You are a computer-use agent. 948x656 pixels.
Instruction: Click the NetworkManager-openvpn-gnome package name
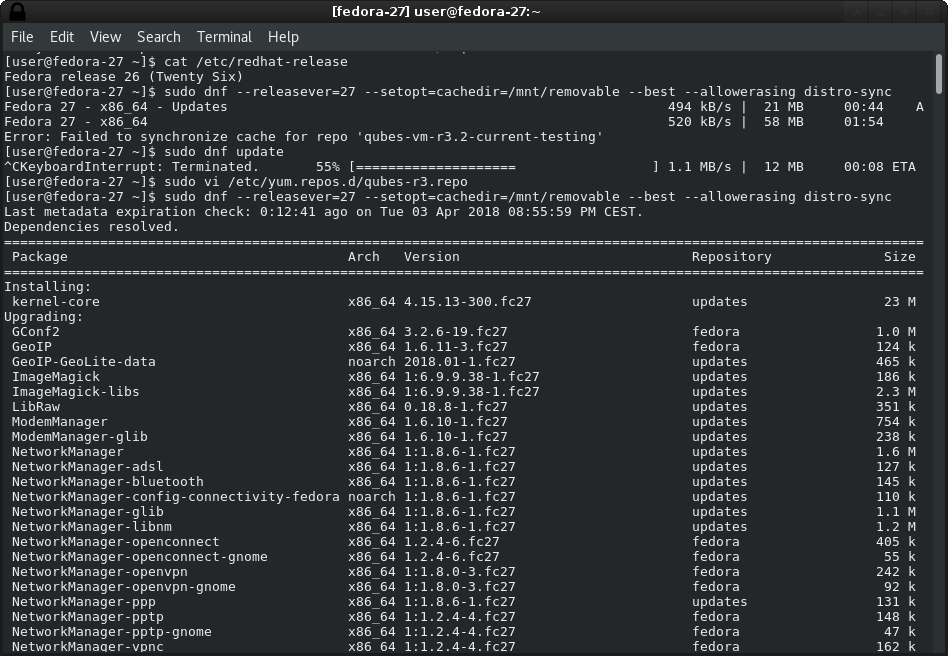(x=124, y=587)
